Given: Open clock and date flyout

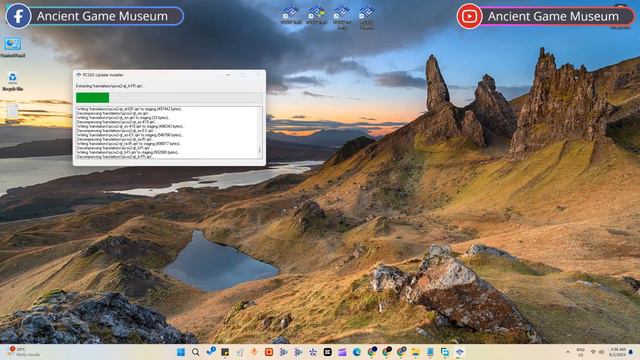Looking at the screenshot, I should (x=618, y=352).
